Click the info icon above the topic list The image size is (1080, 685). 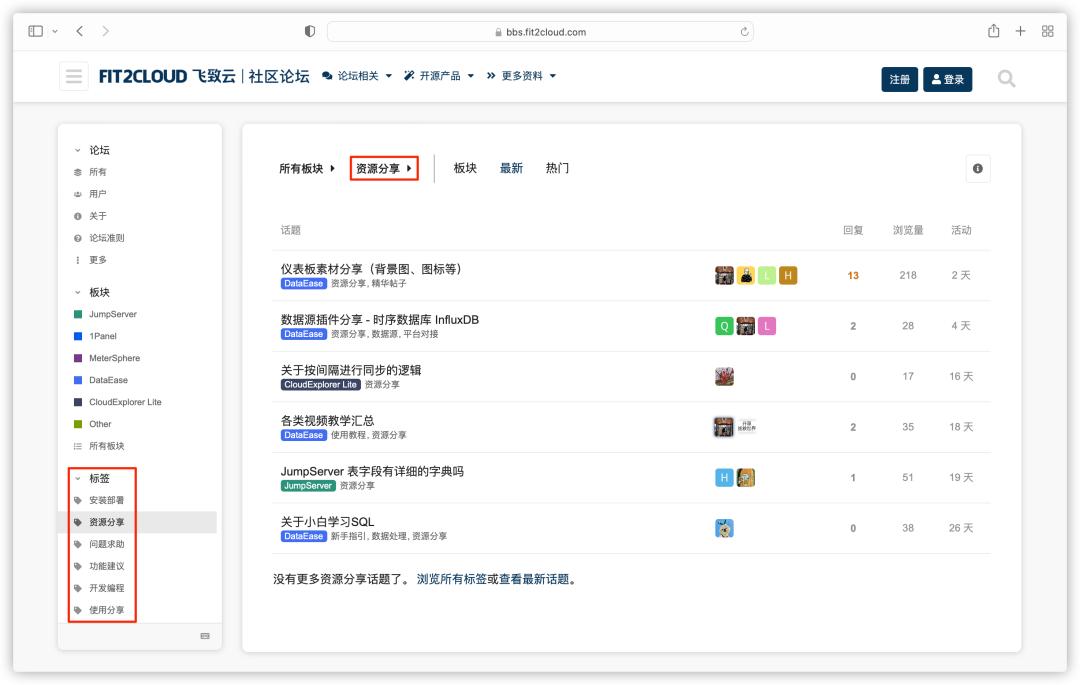[977, 168]
